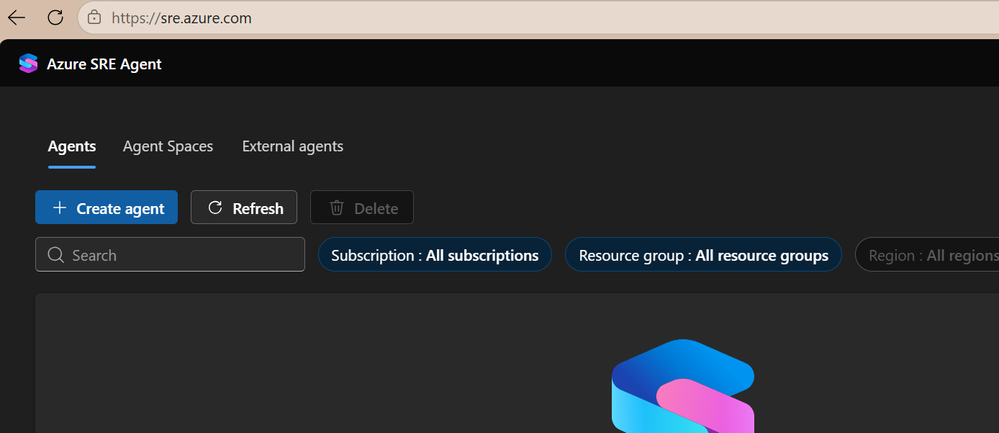This screenshot has width=999, height=433.
Task: Select the address bar URL sre.azure.com
Action: (x=182, y=18)
